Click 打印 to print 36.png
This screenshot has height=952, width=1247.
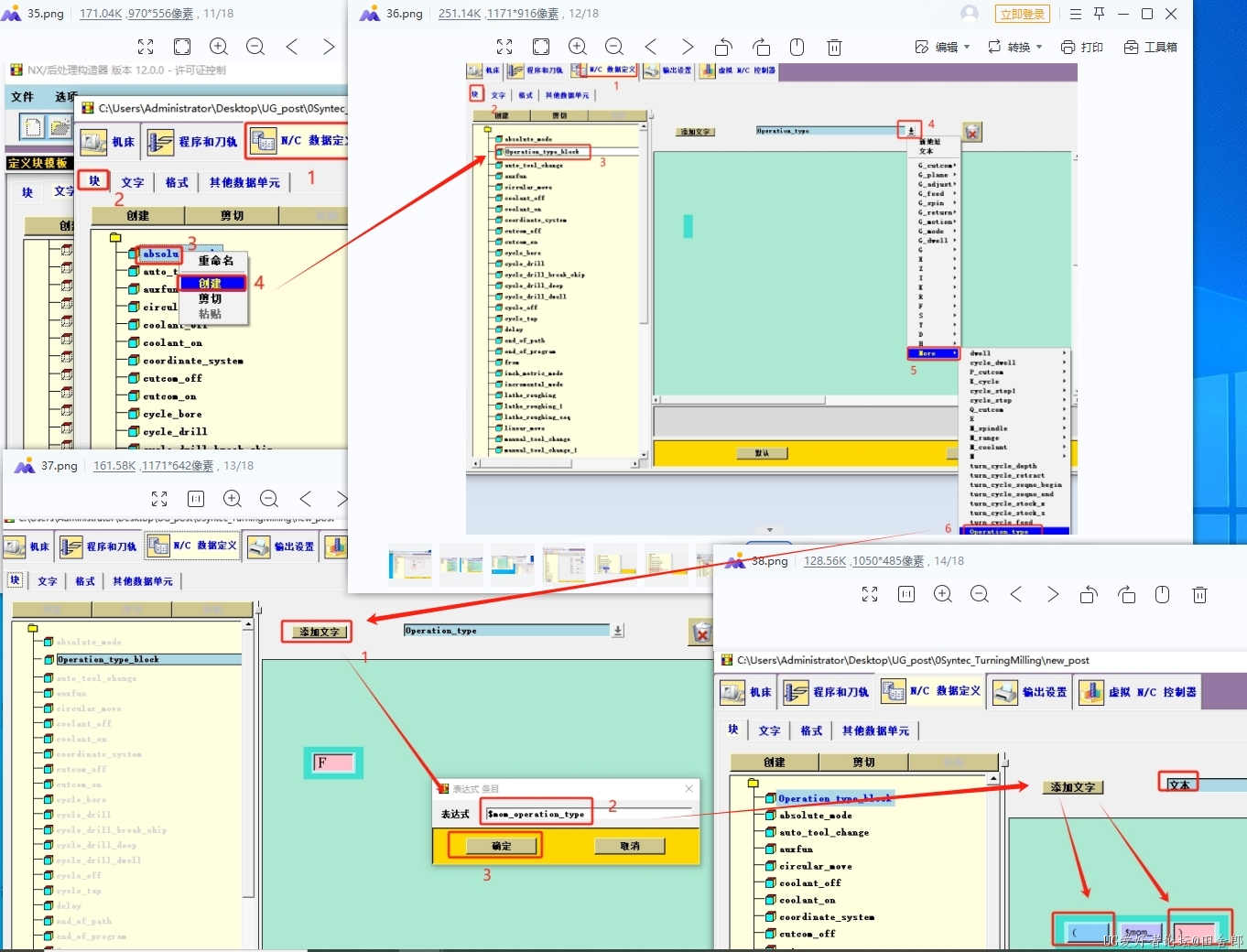click(1082, 47)
